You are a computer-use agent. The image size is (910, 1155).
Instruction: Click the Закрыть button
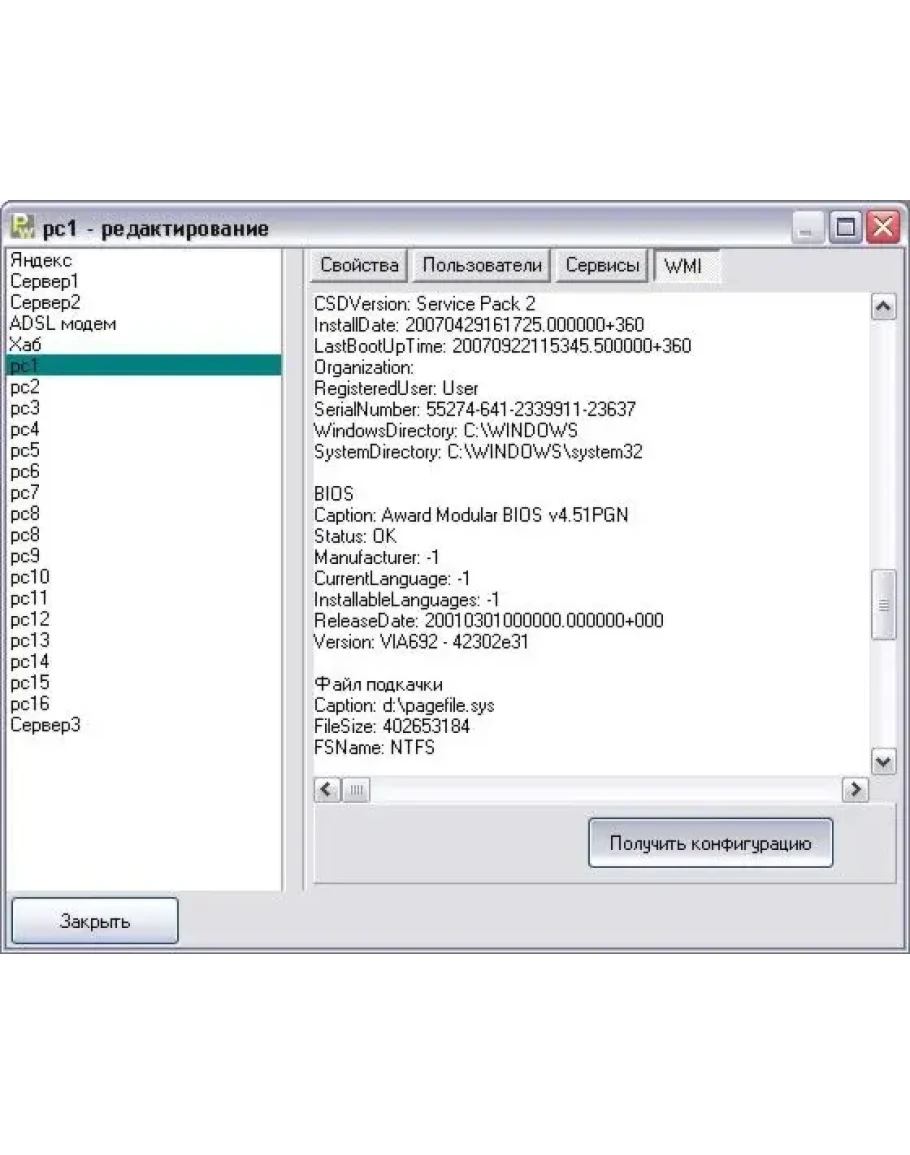pyautogui.click(x=95, y=921)
